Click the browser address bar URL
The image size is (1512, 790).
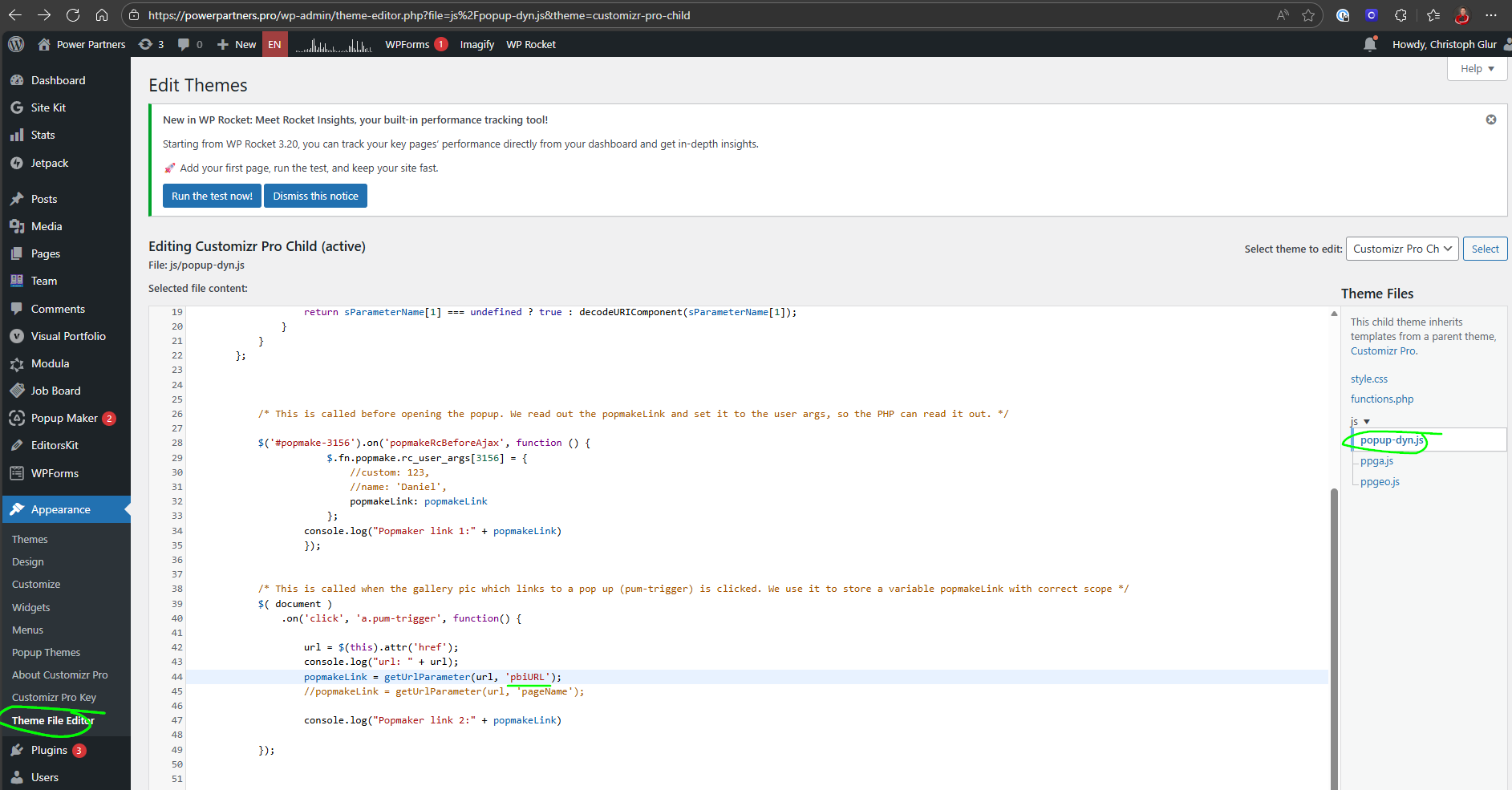pos(419,15)
